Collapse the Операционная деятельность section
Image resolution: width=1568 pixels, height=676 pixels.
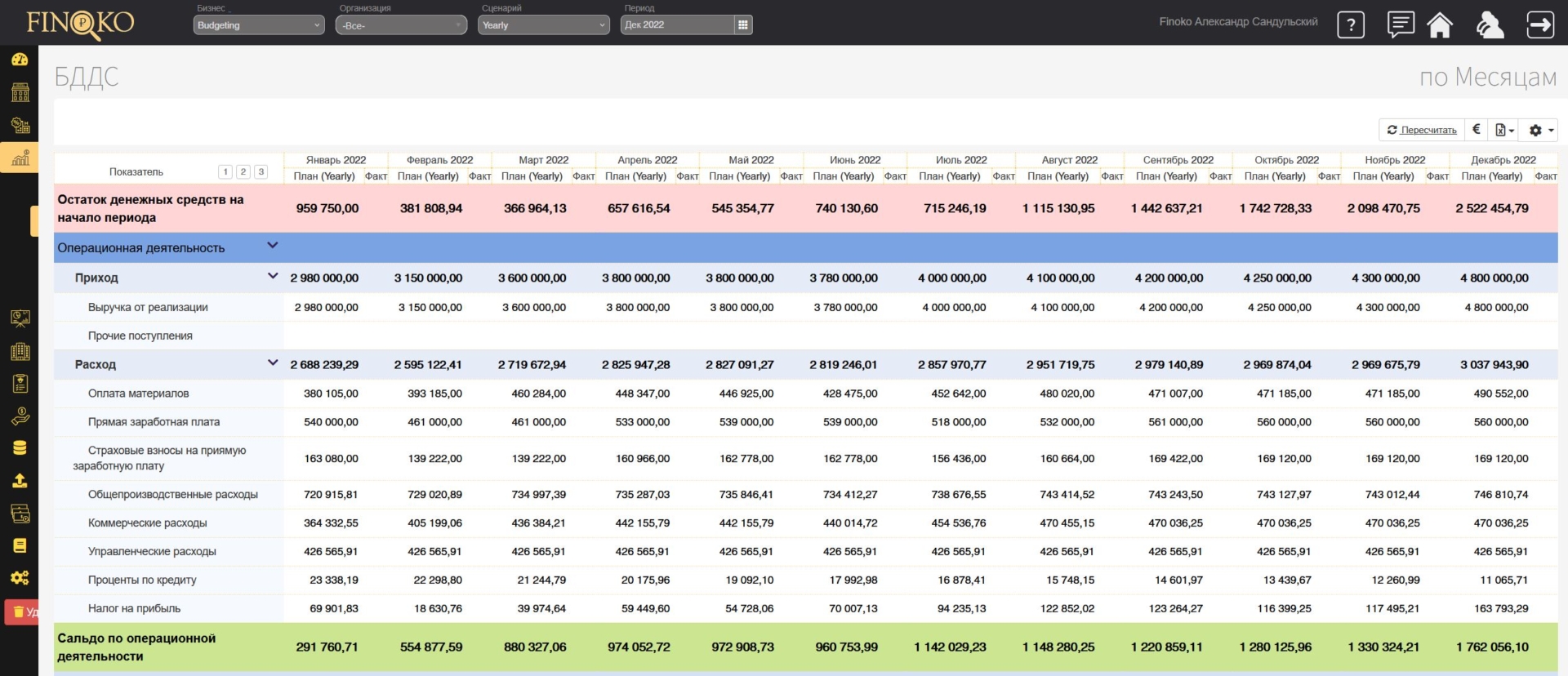(x=273, y=246)
